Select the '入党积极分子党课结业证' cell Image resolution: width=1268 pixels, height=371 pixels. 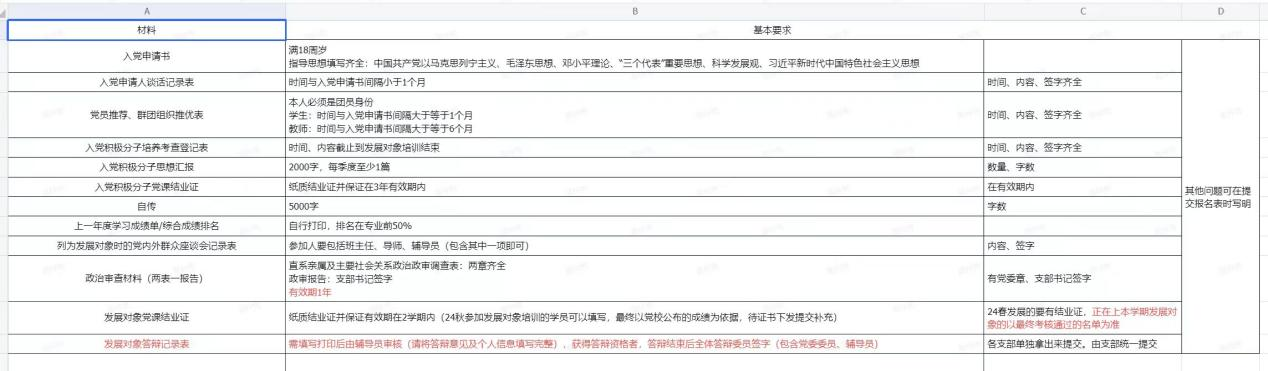tap(146, 187)
